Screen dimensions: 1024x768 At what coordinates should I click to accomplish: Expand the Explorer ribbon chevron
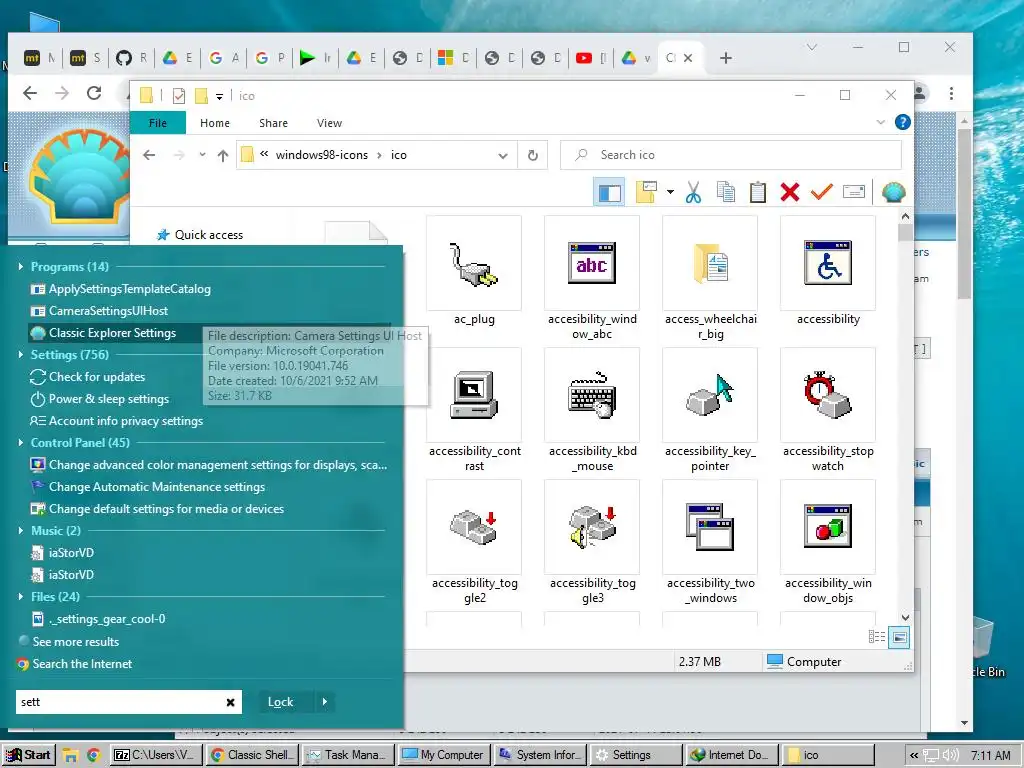[x=880, y=122]
